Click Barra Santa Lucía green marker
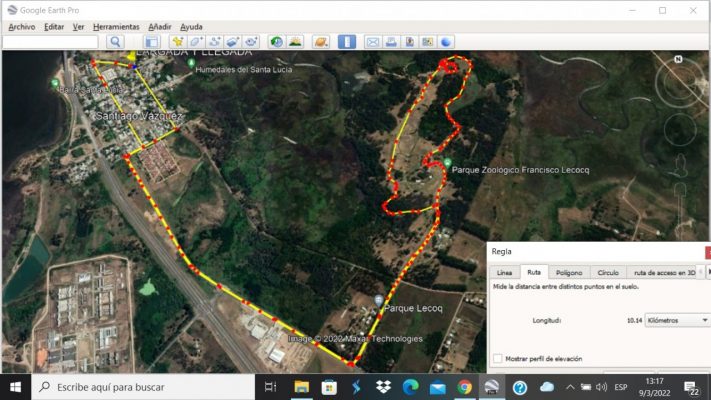This screenshot has height=400, width=711. point(55,83)
